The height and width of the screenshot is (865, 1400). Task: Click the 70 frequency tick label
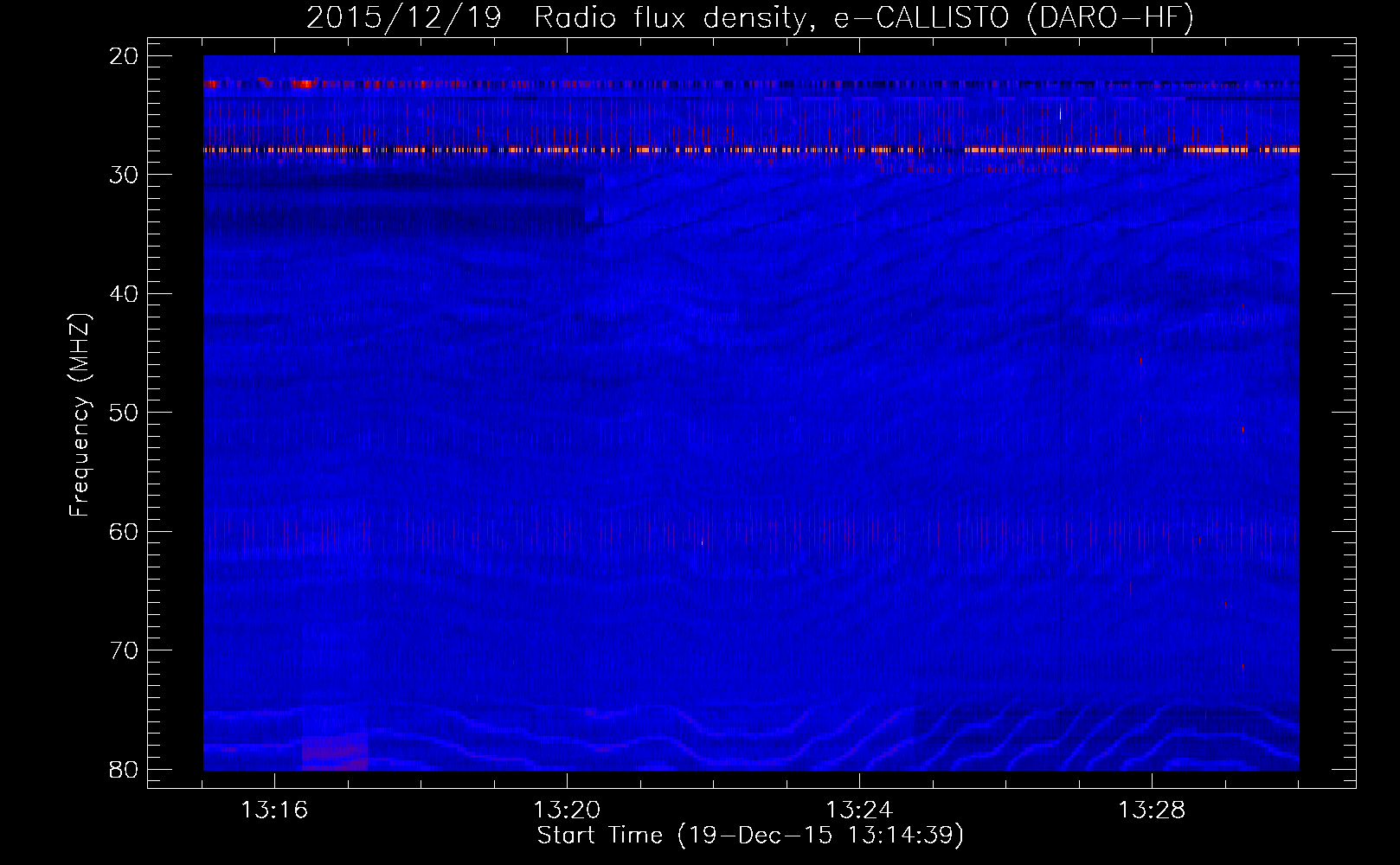tap(125, 650)
